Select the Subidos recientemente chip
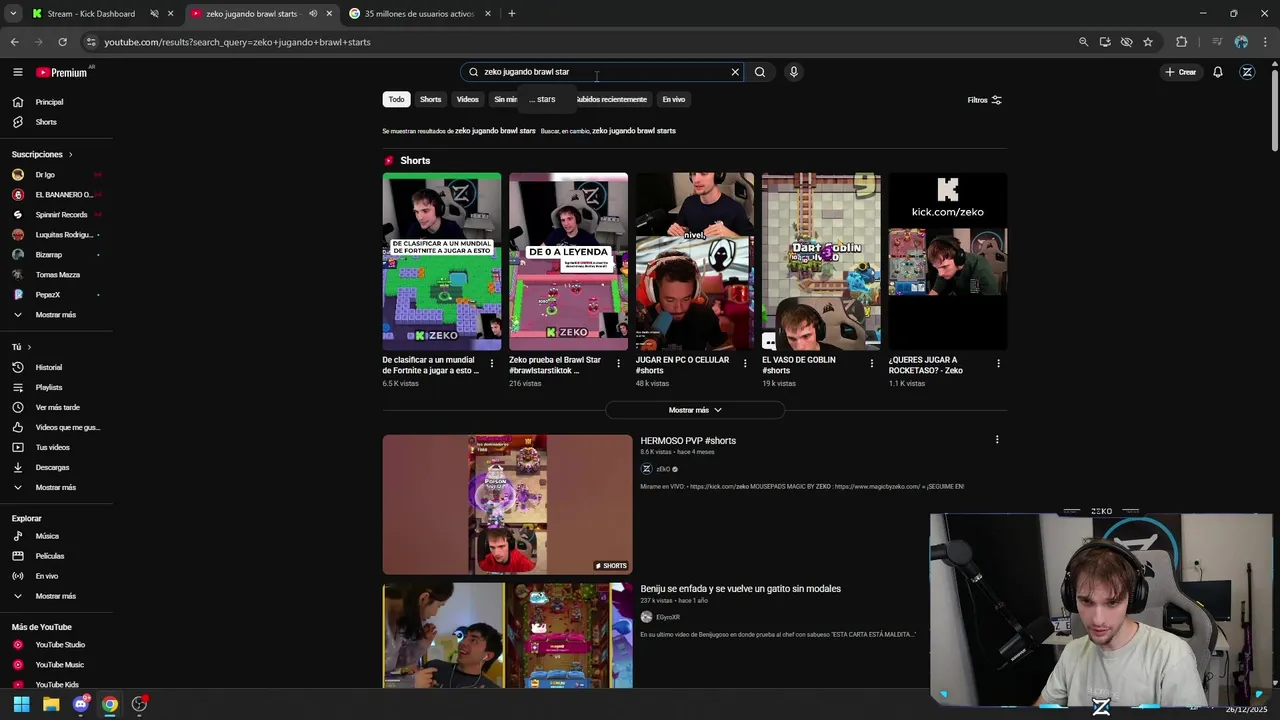1280x720 pixels. coord(611,99)
